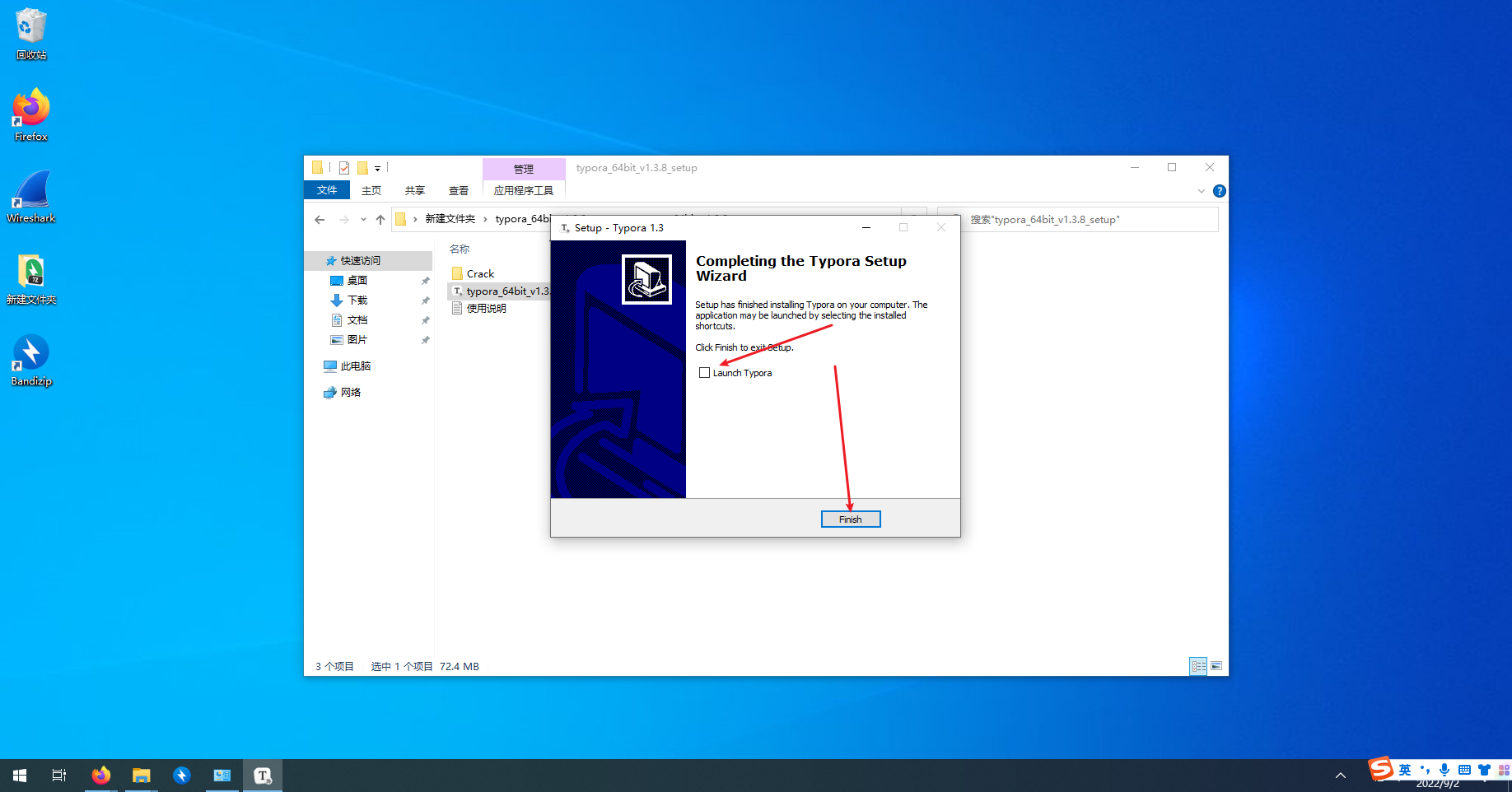Switch to large icons view in status bar
The height and width of the screenshot is (792, 1512).
click(x=1216, y=666)
